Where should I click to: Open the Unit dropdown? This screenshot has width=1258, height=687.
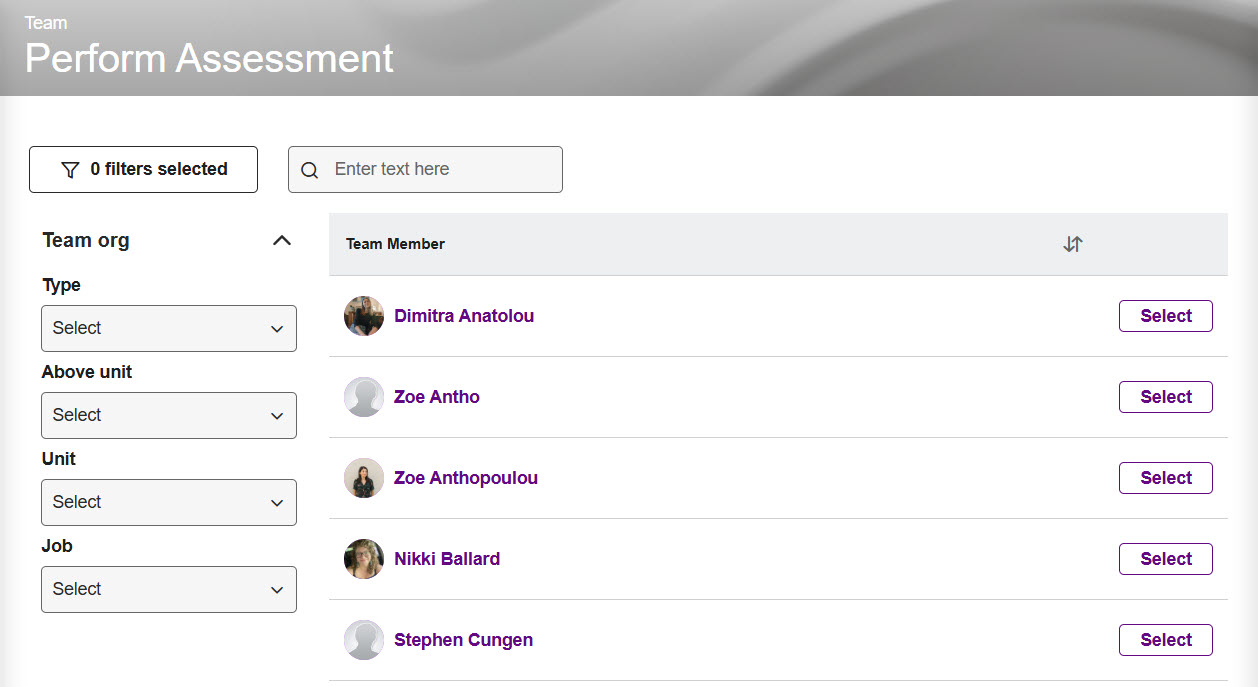[168, 502]
